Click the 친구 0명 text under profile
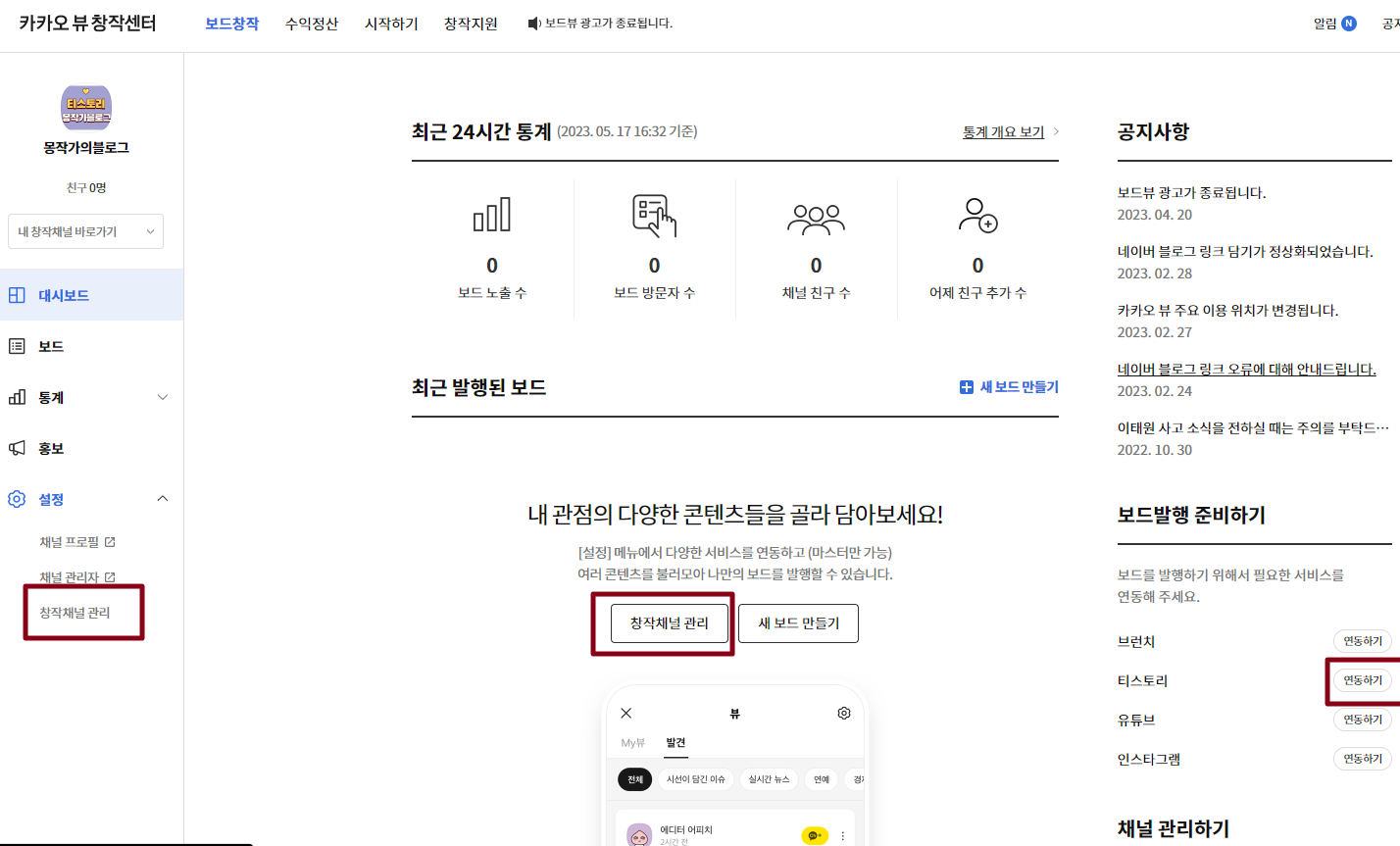The height and width of the screenshot is (846, 1400). (86, 187)
